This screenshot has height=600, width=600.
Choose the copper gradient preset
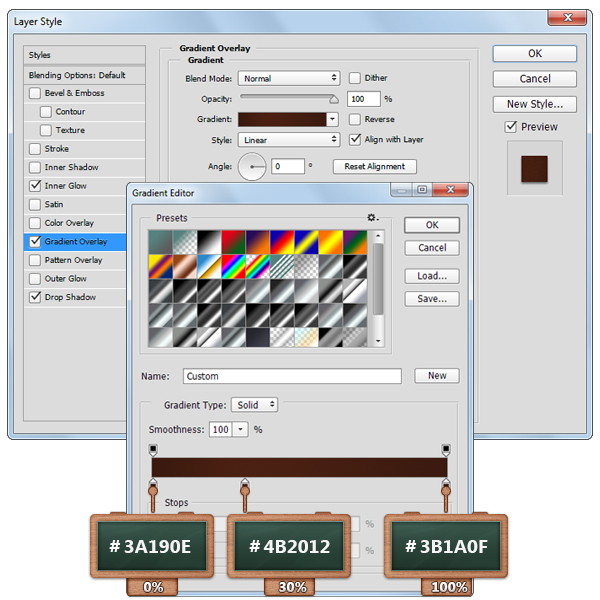[x=186, y=265]
